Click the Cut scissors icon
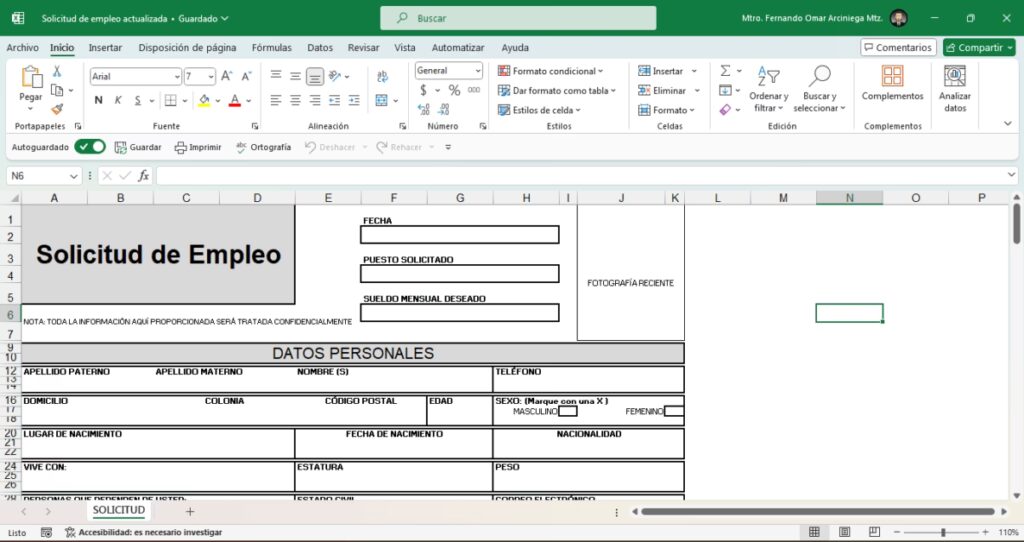Image resolution: width=1024 pixels, height=542 pixels. pos(57,71)
